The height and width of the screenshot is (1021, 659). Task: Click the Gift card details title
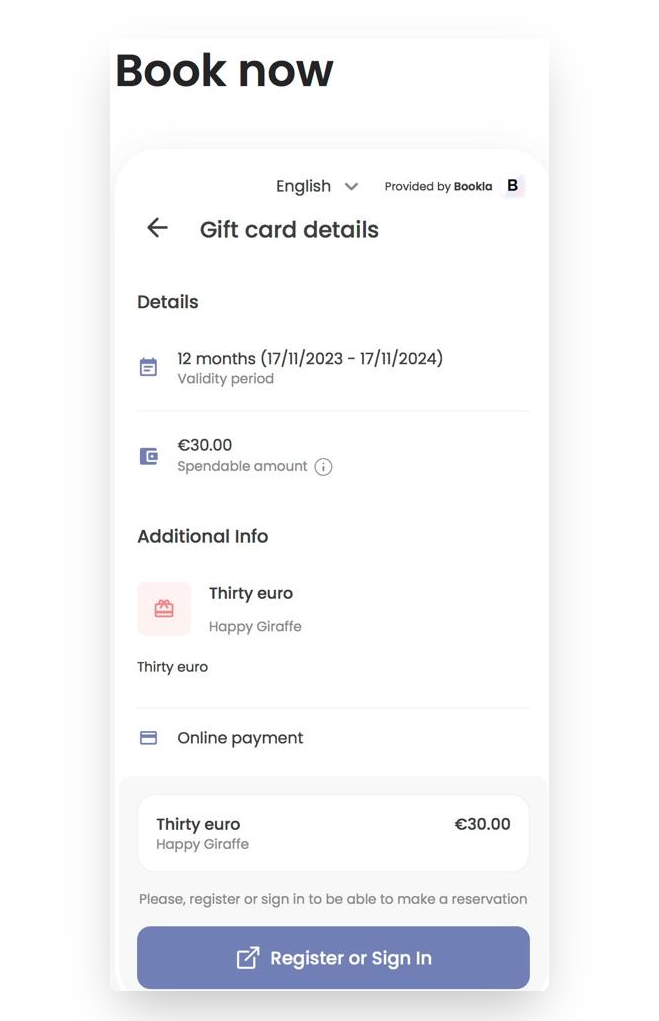288,229
